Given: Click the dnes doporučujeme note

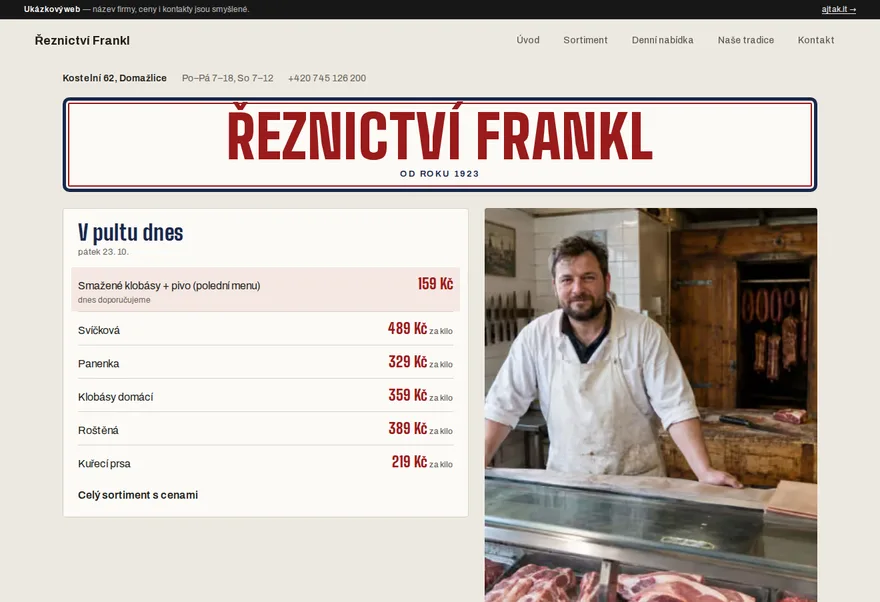Looking at the screenshot, I should pos(114,300).
